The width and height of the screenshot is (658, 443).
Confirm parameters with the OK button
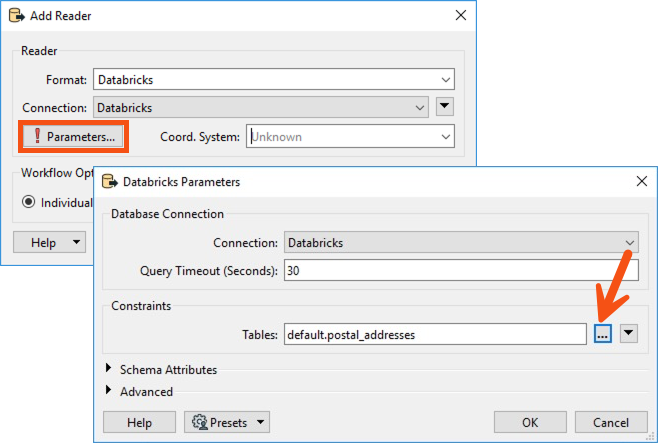(530, 422)
